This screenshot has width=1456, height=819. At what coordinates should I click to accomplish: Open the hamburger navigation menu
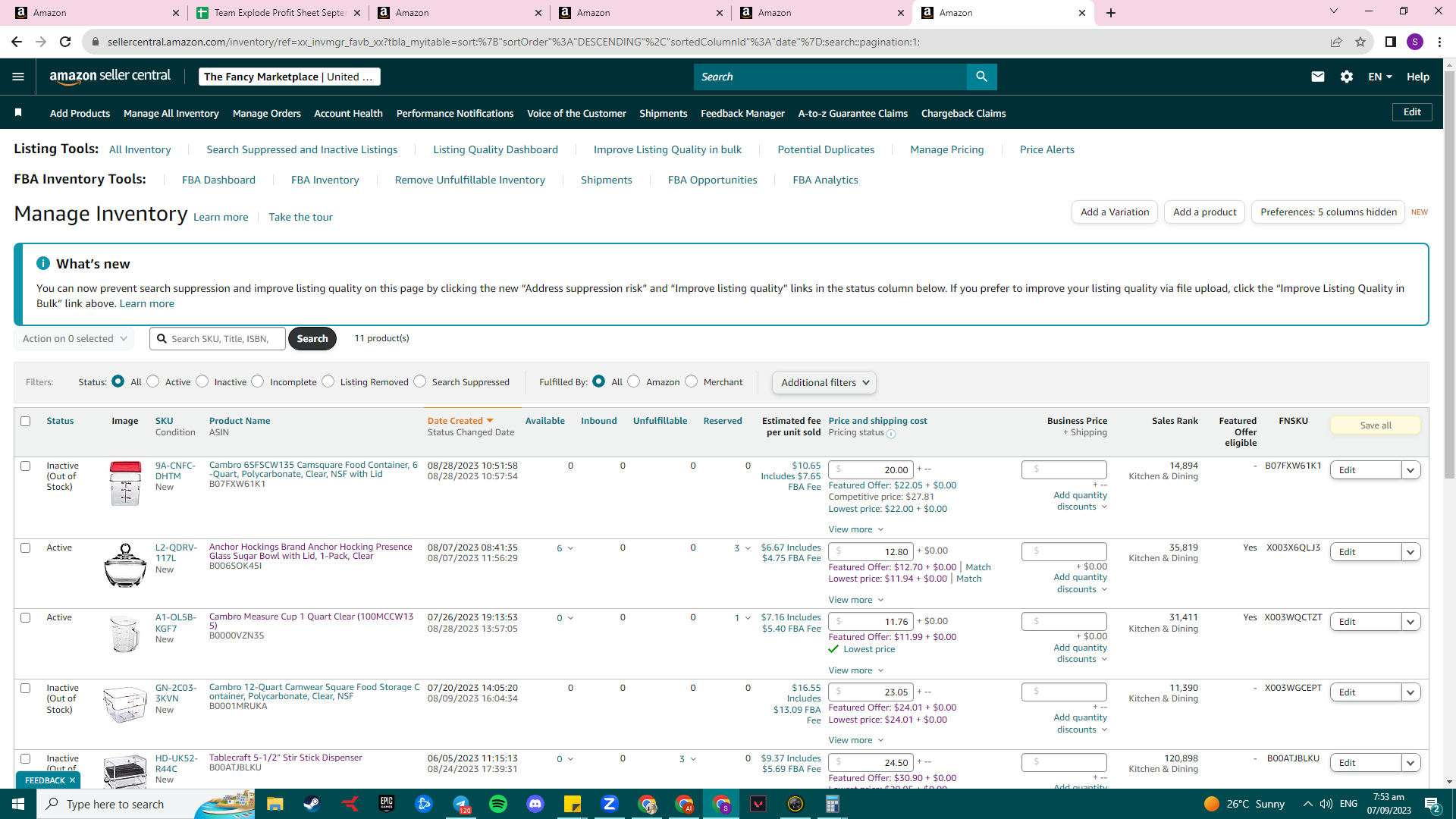click(x=18, y=77)
